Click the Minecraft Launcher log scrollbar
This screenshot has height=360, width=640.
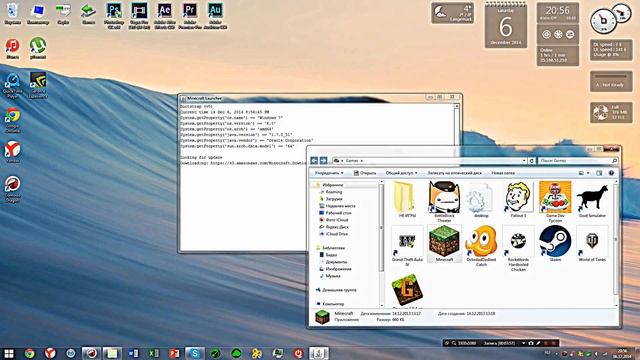tap(457, 124)
